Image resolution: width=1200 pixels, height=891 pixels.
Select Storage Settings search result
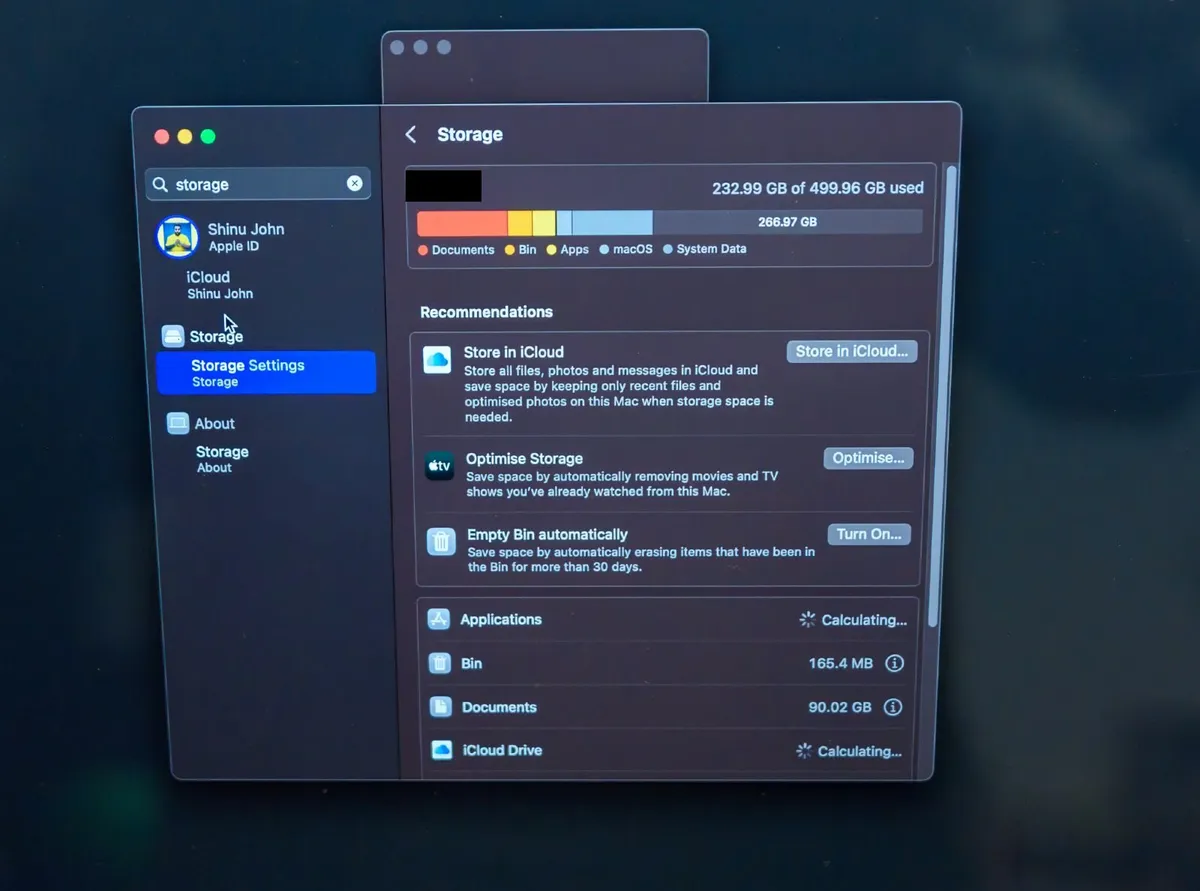tap(266, 372)
